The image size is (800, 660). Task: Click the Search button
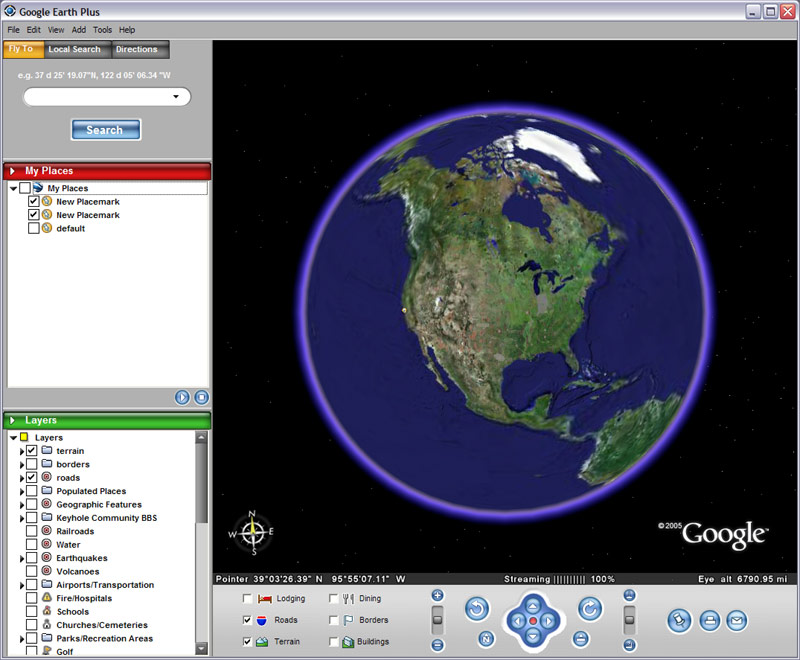pyautogui.click(x=105, y=130)
